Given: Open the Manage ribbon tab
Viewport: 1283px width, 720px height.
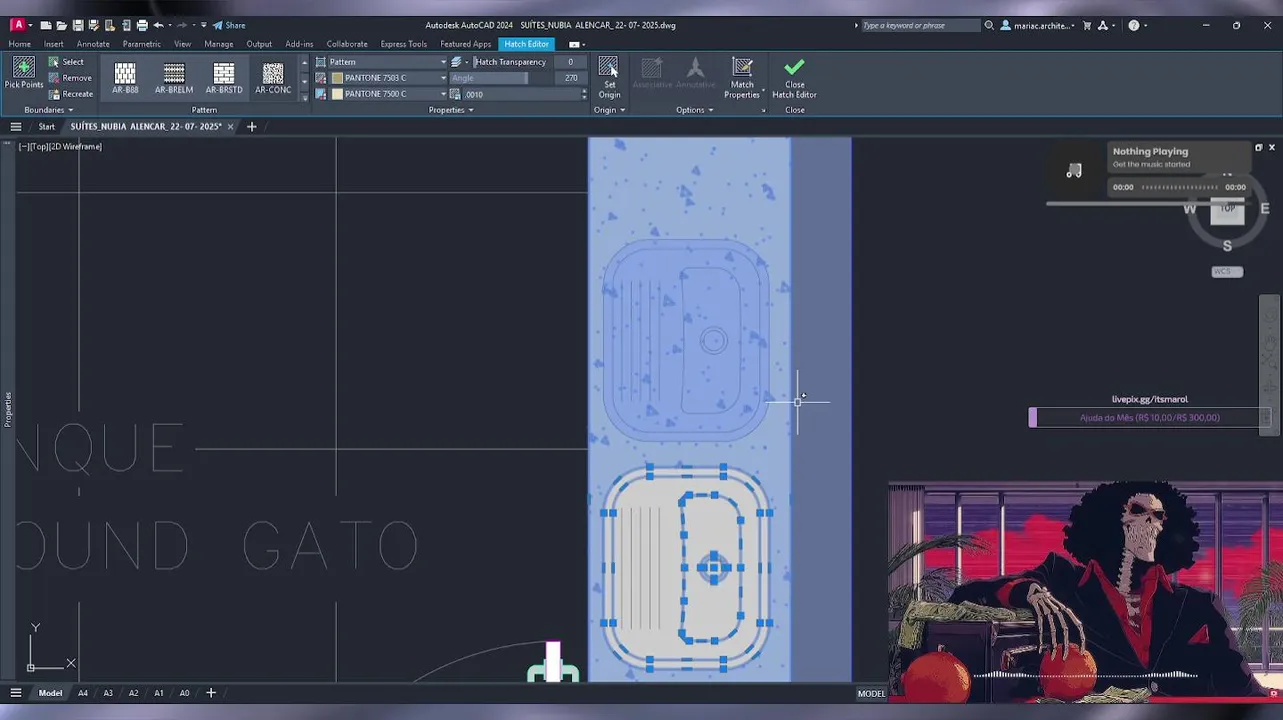Looking at the screenshot, I should 218,44.
